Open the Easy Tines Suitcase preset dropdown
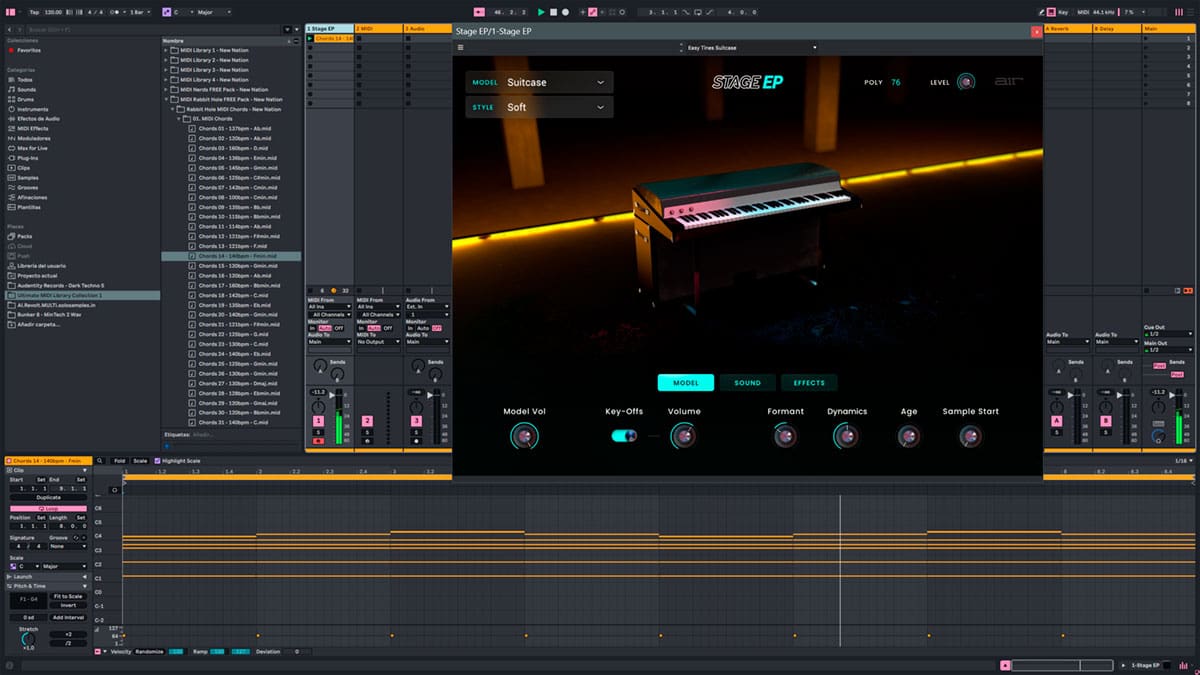Image resolution: width=1200 pixels, height=675 pixels. (x=750, y=47)
